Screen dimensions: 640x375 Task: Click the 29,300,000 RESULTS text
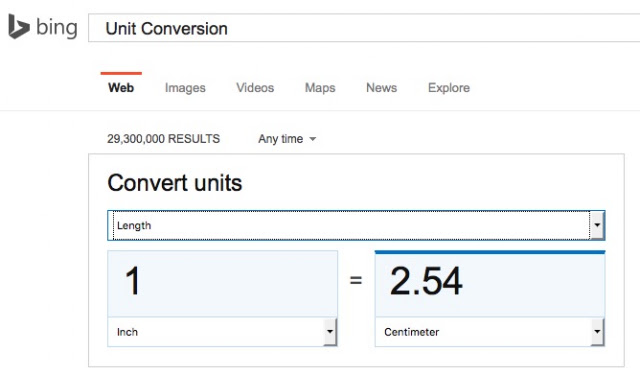pyautogui.click(x=163, y=139)
